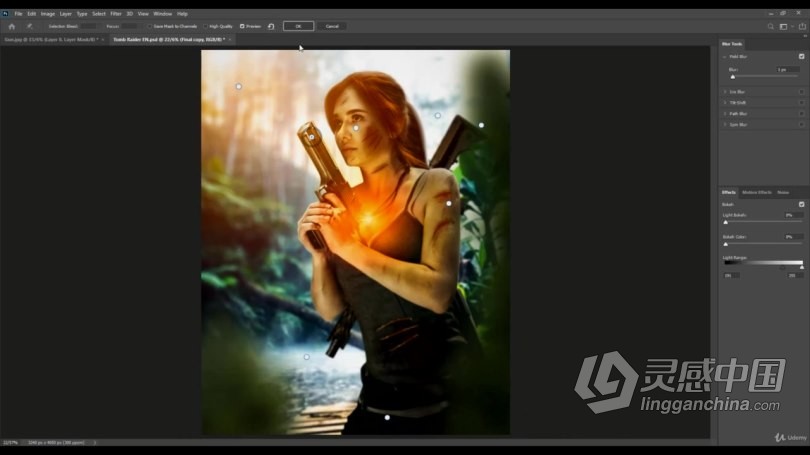Enable the Tilt-Shift checkbox
The image size is (810, 455).
pyautogui.click(x=802, y=103)
